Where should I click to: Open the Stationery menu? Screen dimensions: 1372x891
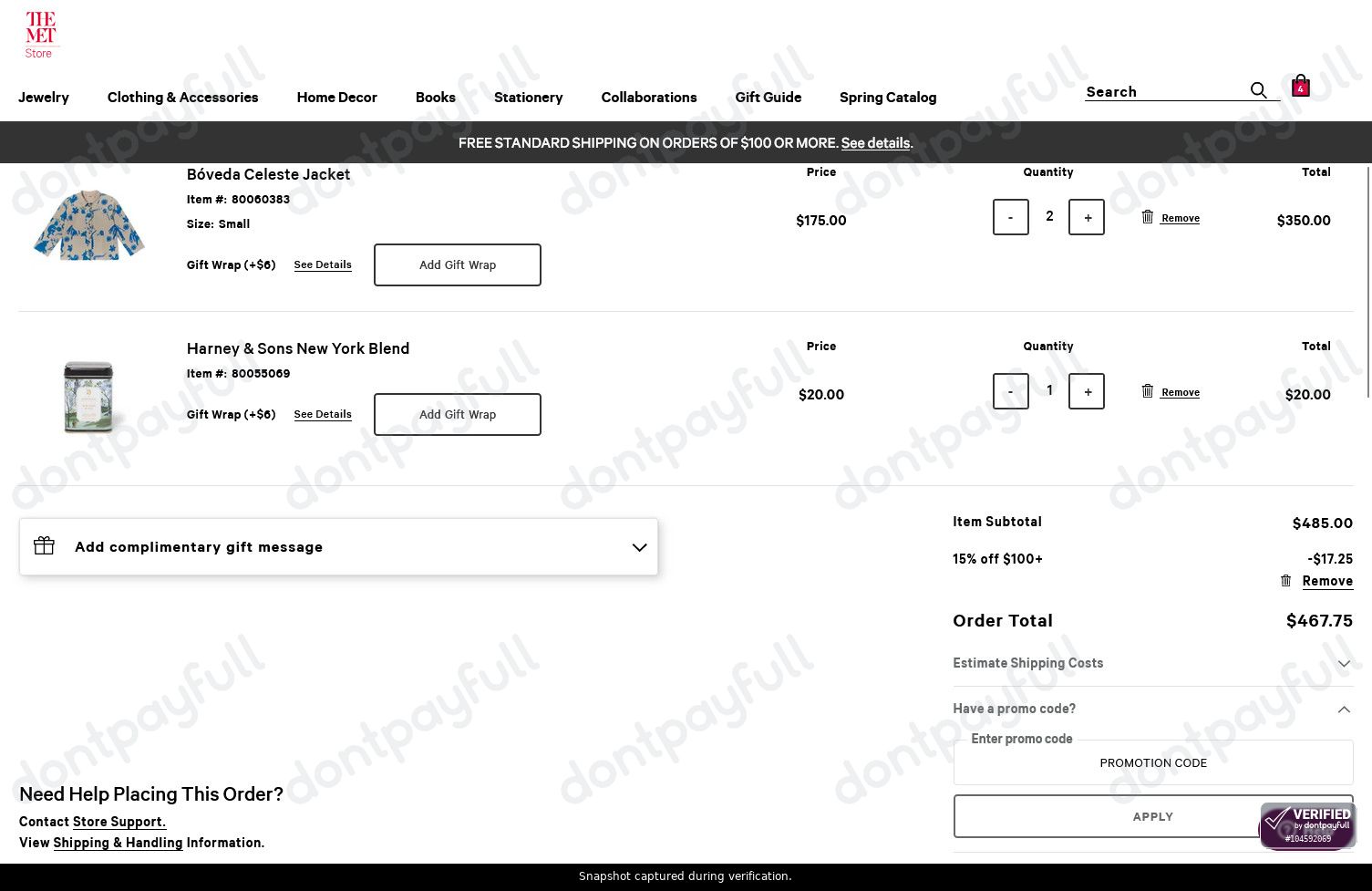point(528,98)
